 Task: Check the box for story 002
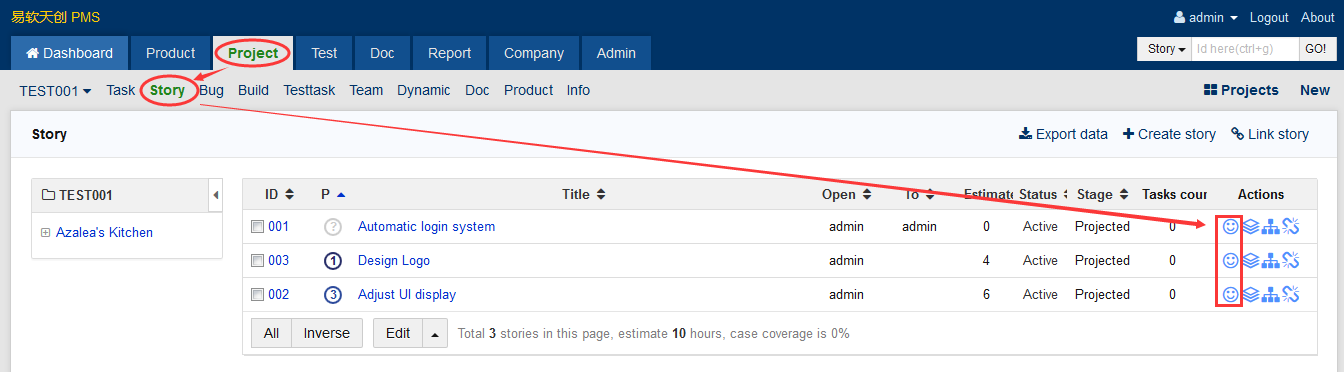[257, 295]
